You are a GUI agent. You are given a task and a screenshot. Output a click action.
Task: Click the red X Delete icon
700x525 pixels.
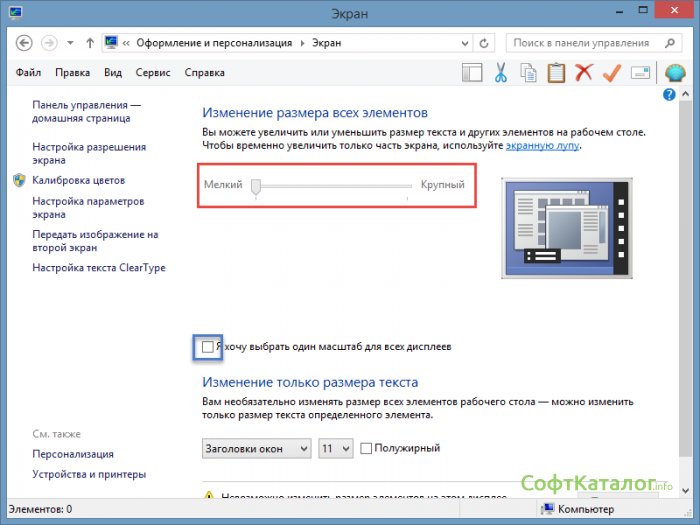(x=584, y=73)
